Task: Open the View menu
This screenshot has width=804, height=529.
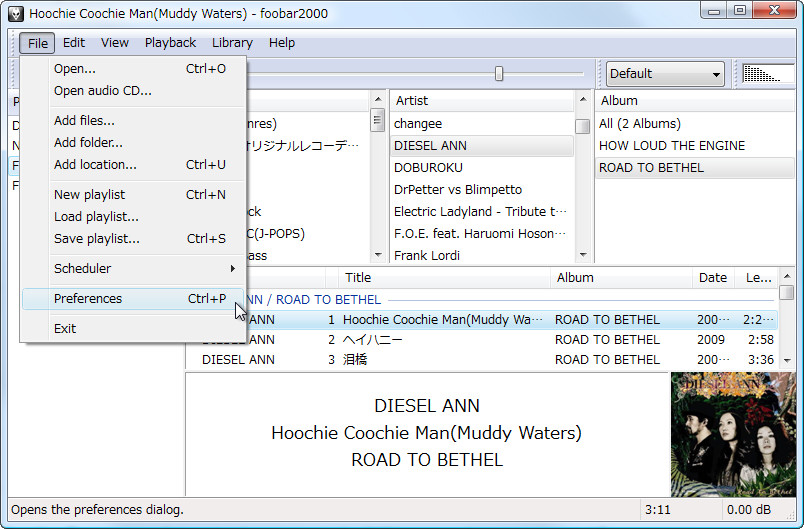Action: [114, 43]
